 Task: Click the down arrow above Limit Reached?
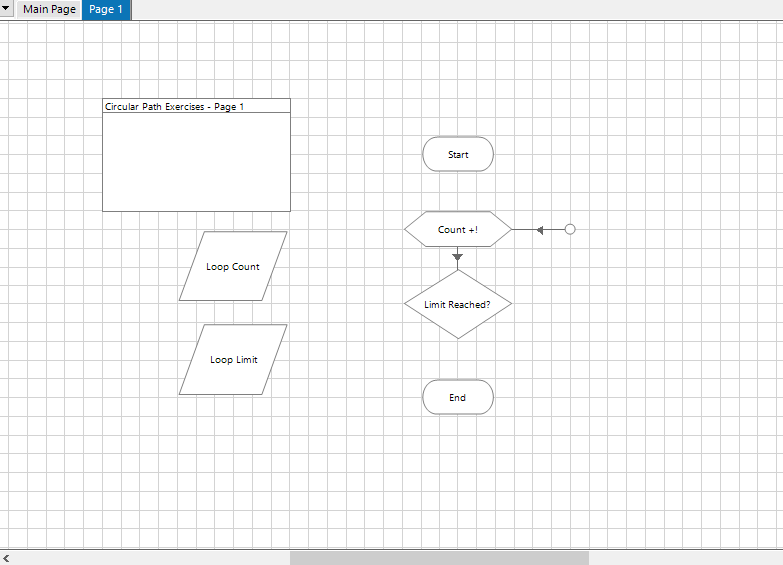[457, 257]
